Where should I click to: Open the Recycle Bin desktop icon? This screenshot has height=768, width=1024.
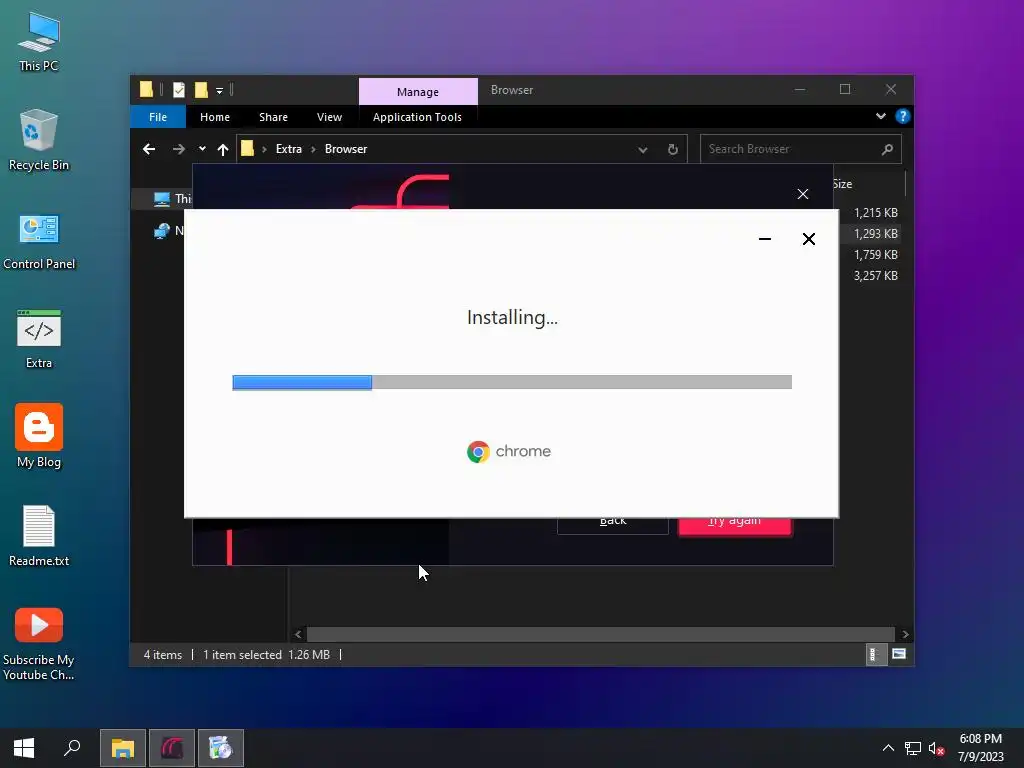tap(39, 140)
